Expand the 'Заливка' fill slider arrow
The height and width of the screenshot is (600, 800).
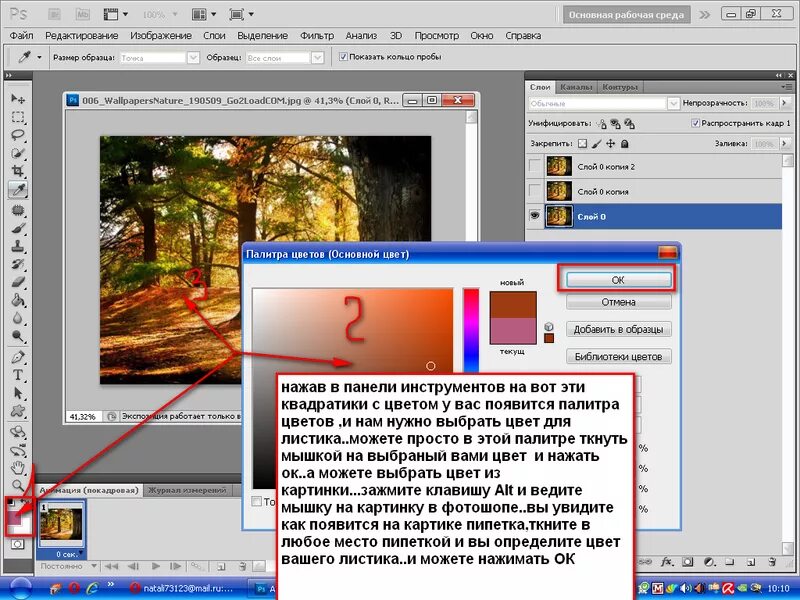[x=784, y=144]
